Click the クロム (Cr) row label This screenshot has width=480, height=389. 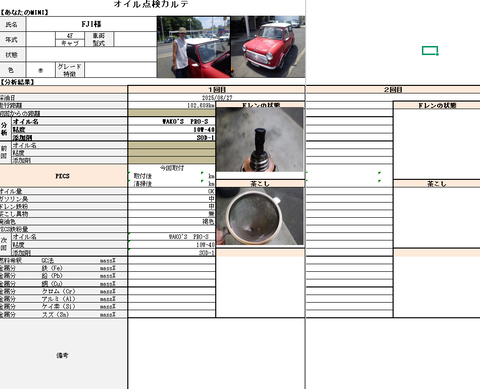tap(58, 291)
